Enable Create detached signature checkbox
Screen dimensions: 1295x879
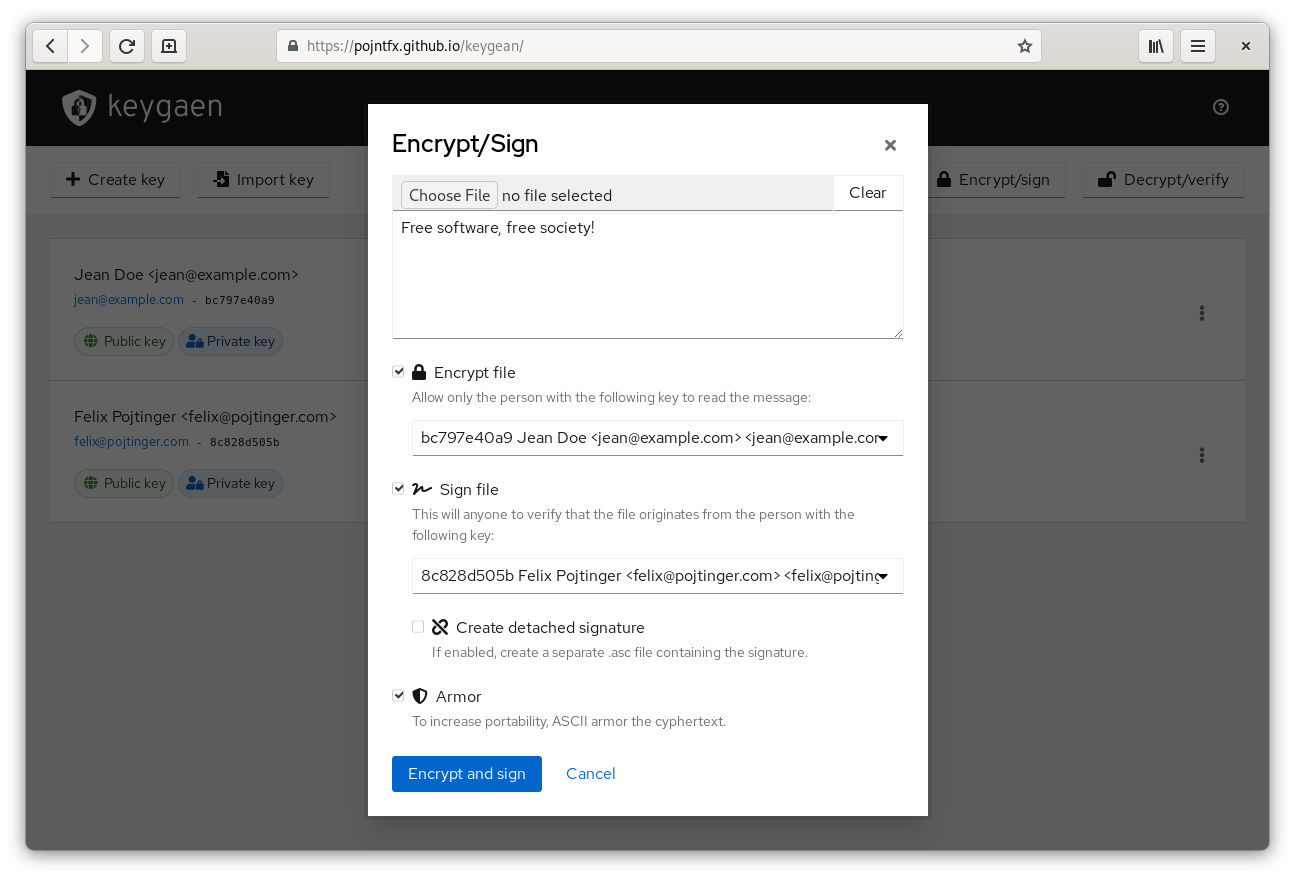[x=418, y=627]
